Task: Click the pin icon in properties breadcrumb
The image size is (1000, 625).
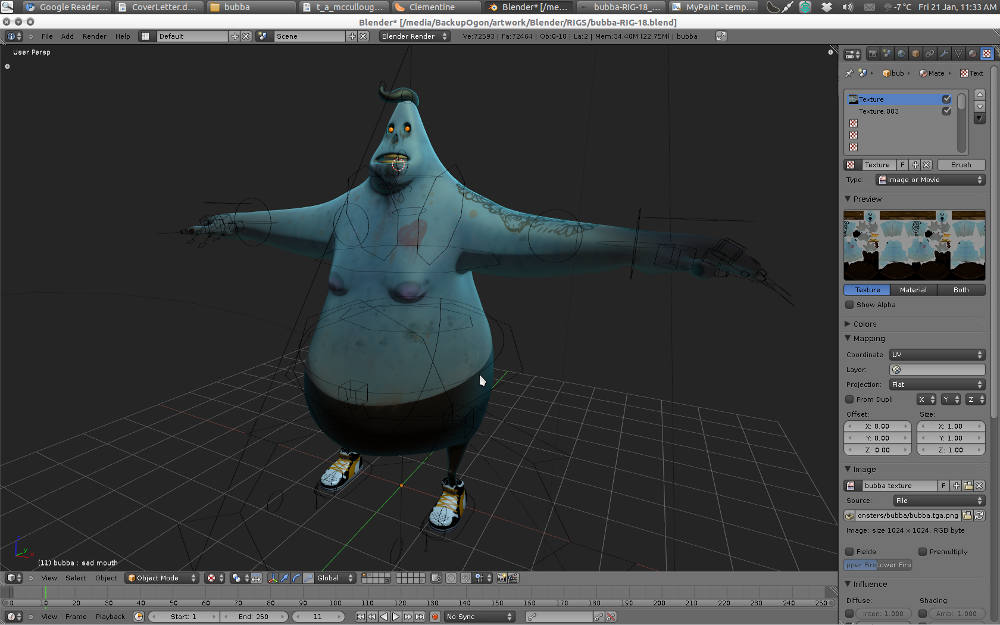Action: (x=849, y=73)
